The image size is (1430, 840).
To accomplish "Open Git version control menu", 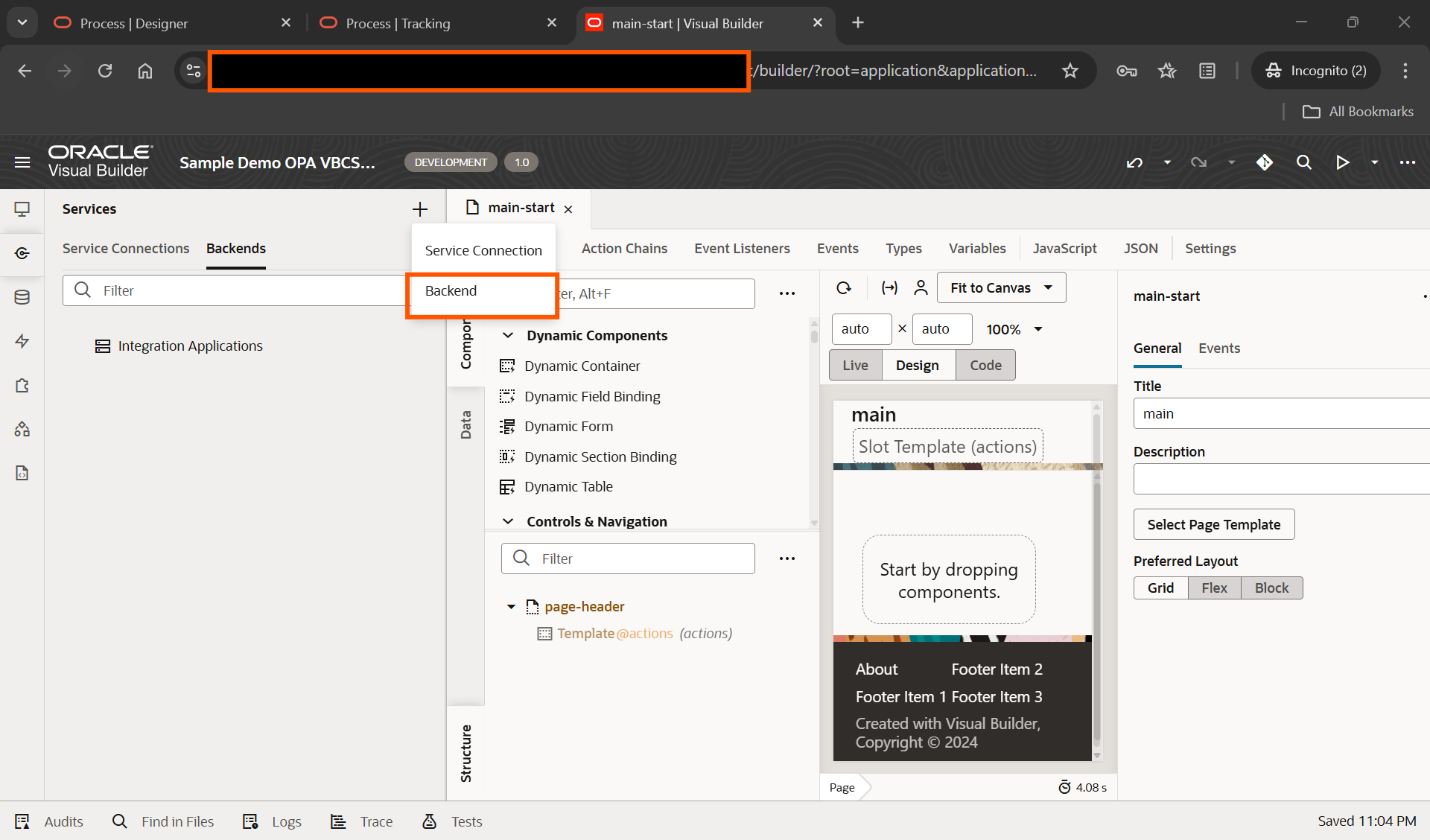I will coord(1265,162).
